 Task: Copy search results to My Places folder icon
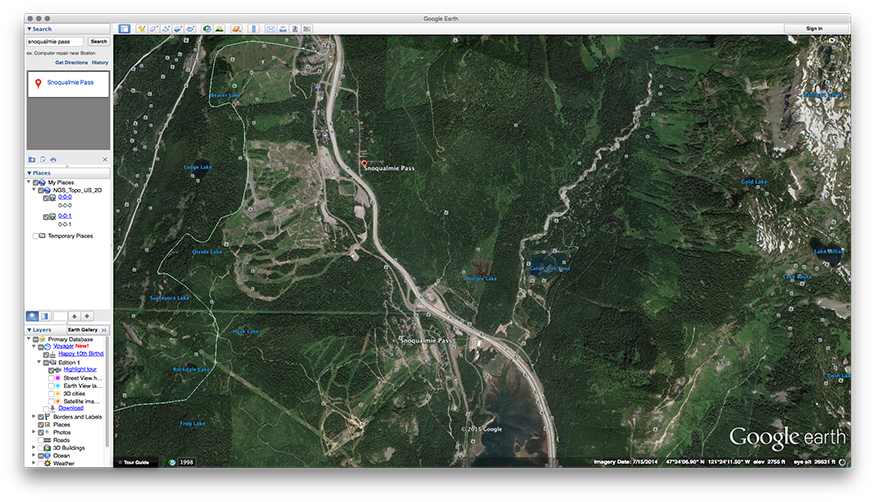[x=32, y=160]
